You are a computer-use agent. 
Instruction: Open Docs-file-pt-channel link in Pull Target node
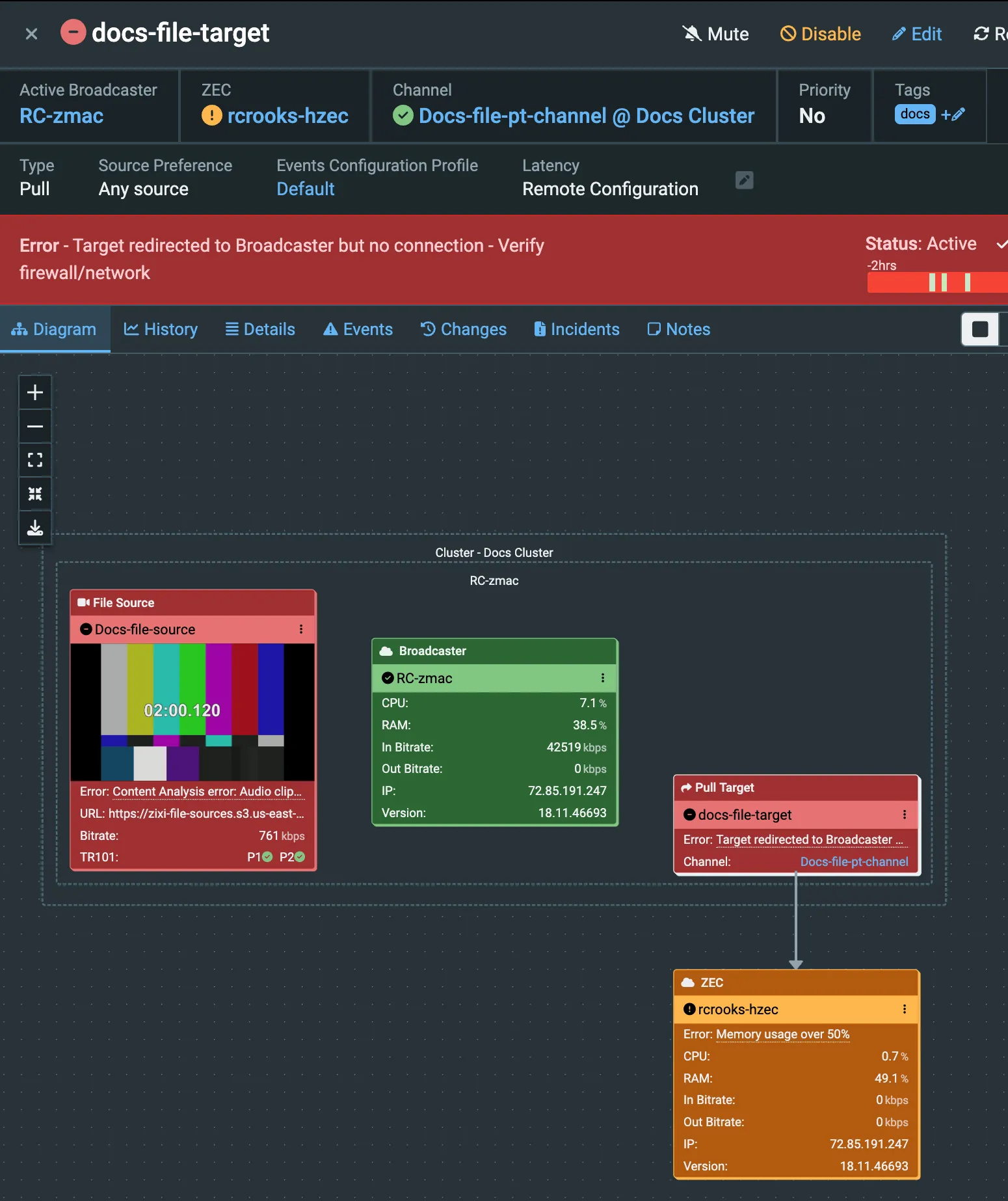point(855,862)
